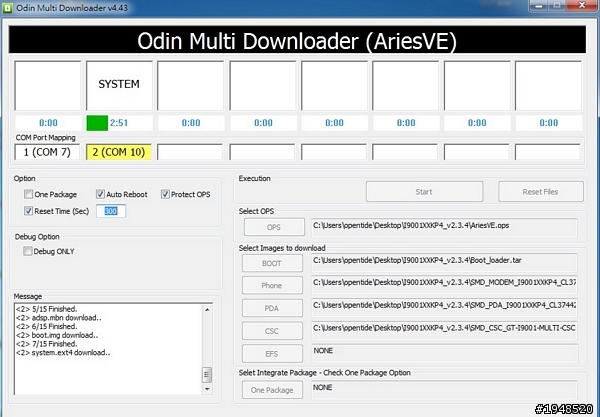600x417 pixels.
Task: Click the OPS file select button
Action: [274, 227]
